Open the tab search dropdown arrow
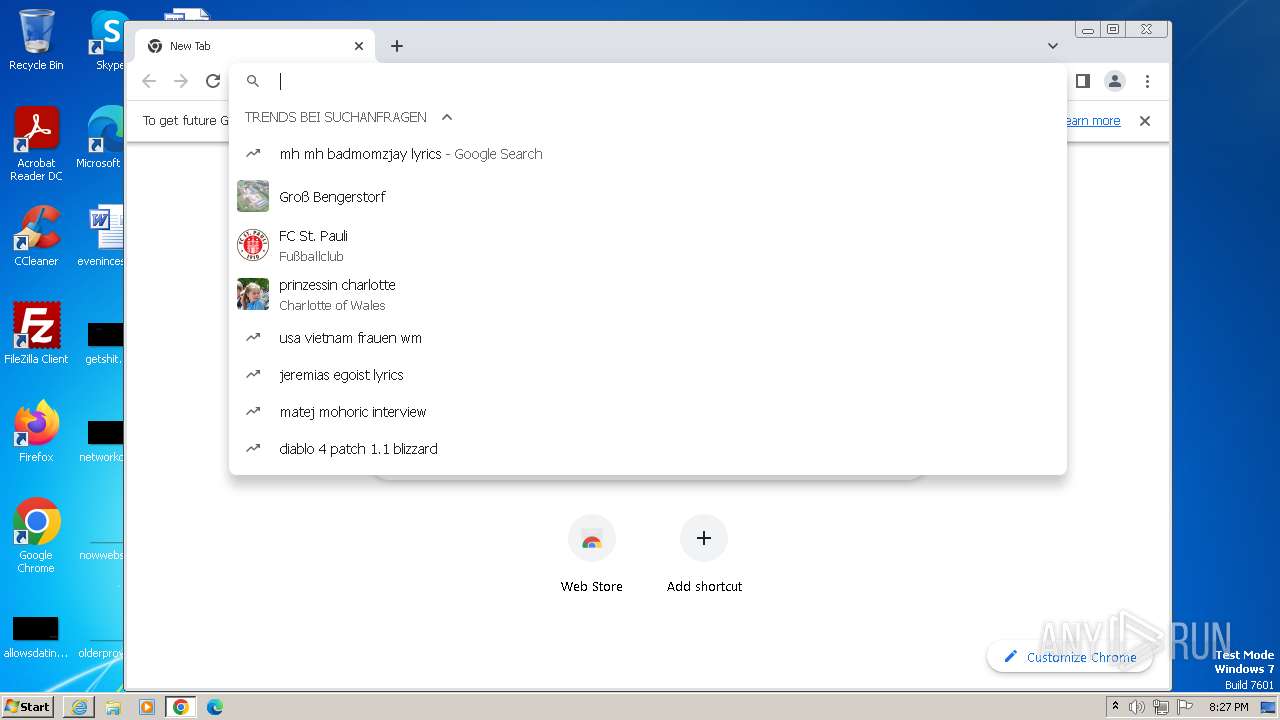This screenshot has height=720, width=1280. click(1053, 46)
